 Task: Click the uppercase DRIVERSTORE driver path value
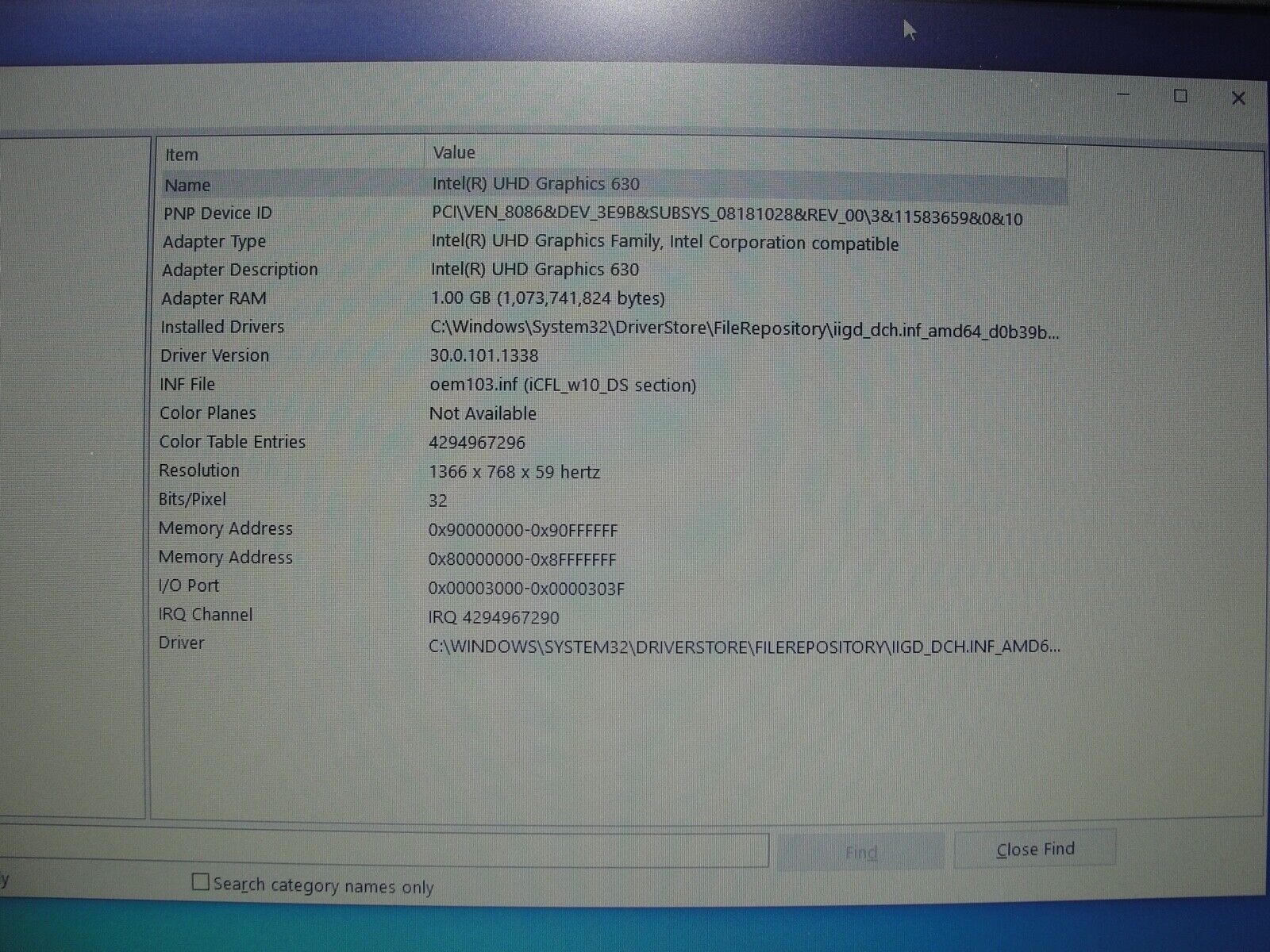[x=745, y=647]
